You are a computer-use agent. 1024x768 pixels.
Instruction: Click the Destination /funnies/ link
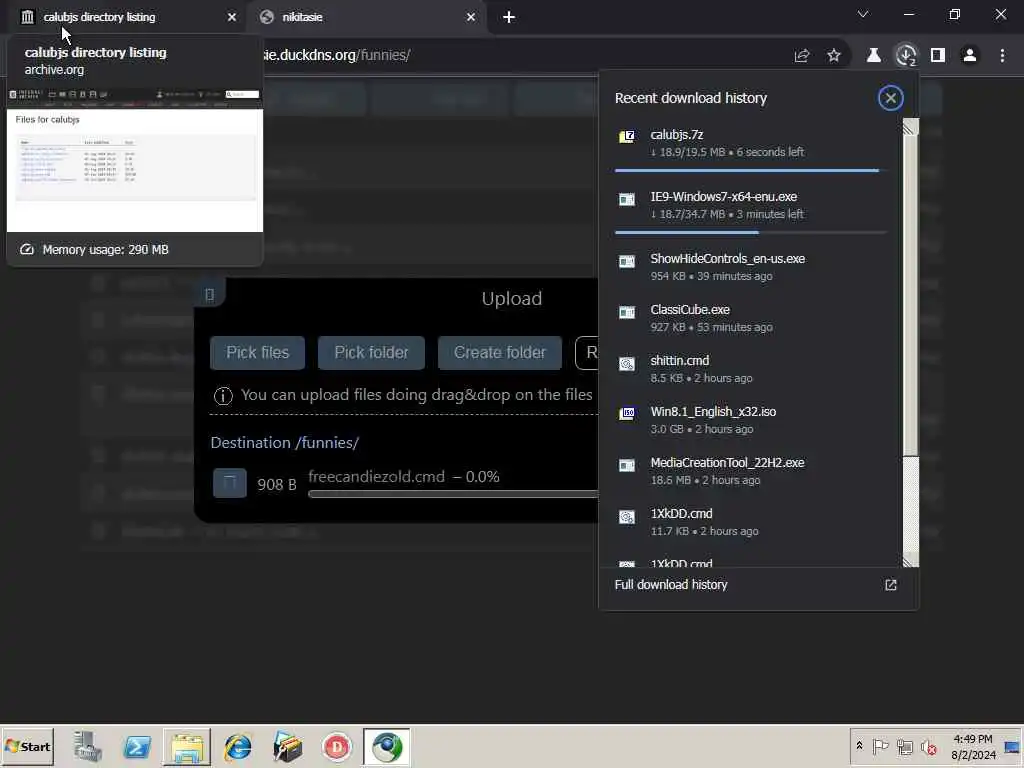285,443
